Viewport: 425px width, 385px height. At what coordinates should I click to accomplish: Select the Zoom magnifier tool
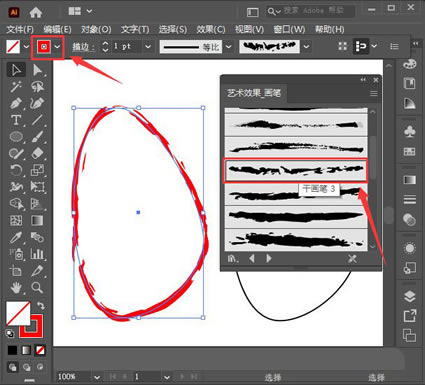pyautogui.click(x=37, y=287)
